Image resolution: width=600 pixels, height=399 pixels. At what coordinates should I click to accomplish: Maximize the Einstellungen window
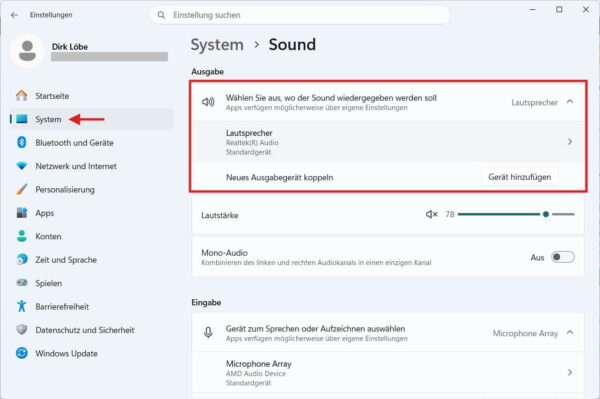(x=559, y=10)
